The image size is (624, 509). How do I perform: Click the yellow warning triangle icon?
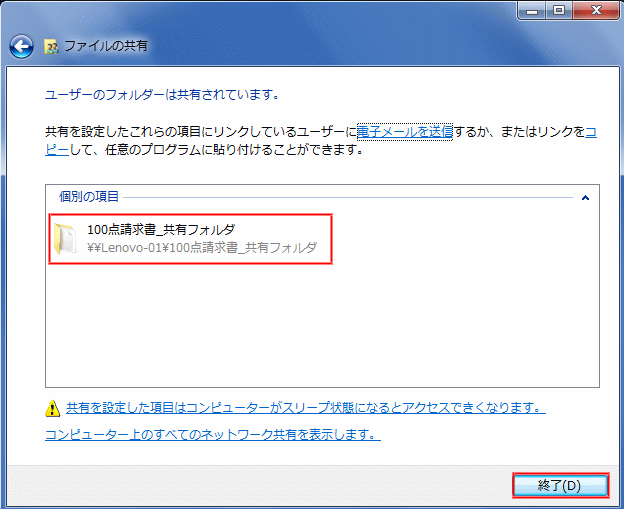tap(53, 408)
